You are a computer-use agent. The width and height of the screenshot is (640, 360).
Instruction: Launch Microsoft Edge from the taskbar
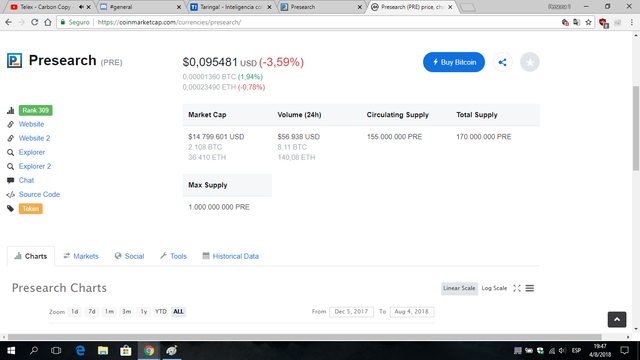80,351
